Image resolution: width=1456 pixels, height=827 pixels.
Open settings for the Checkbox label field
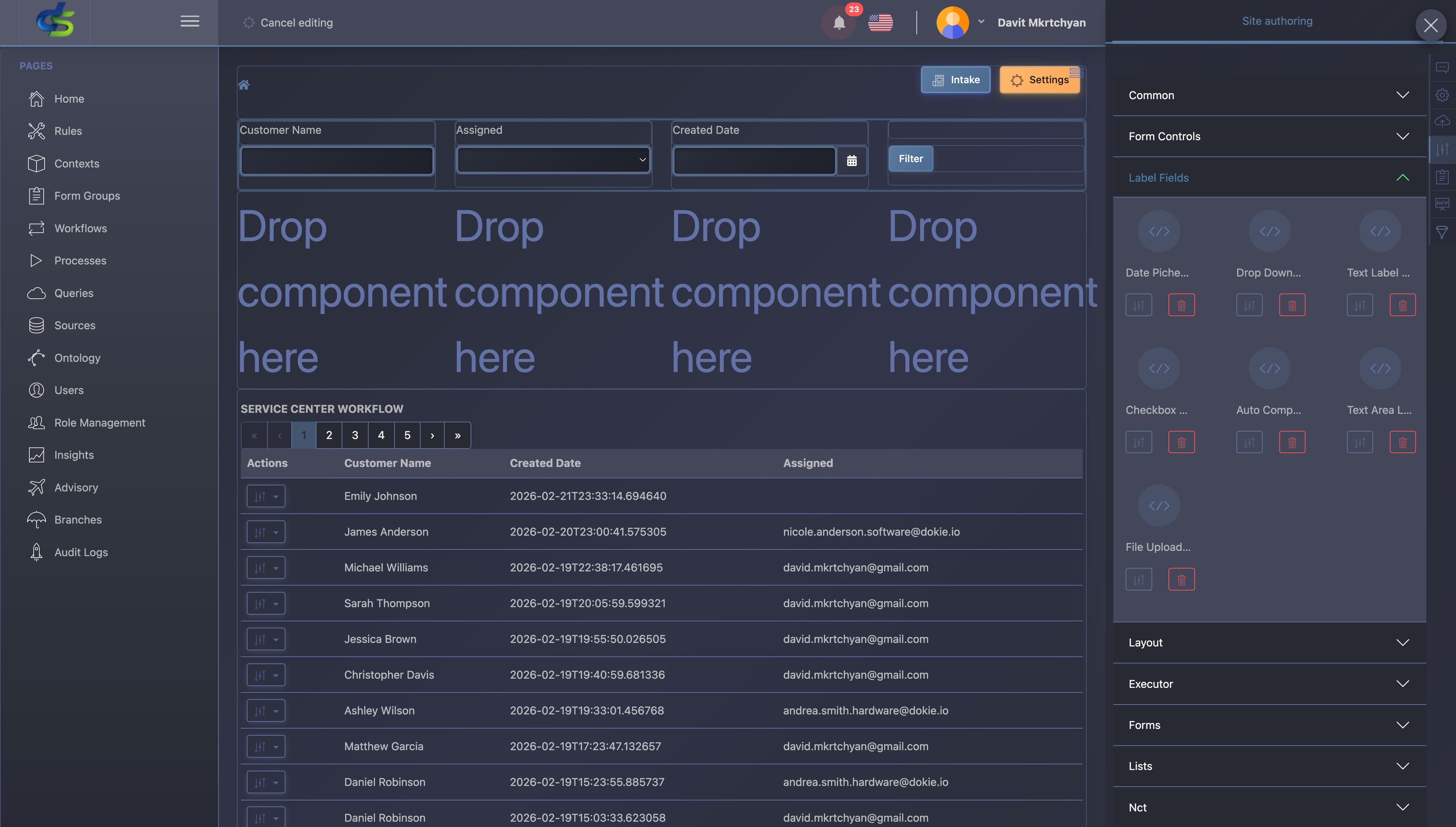1138,441
